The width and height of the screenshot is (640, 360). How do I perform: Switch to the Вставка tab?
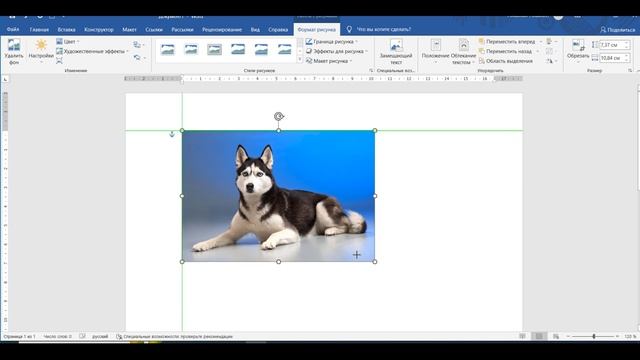[67, 29]
